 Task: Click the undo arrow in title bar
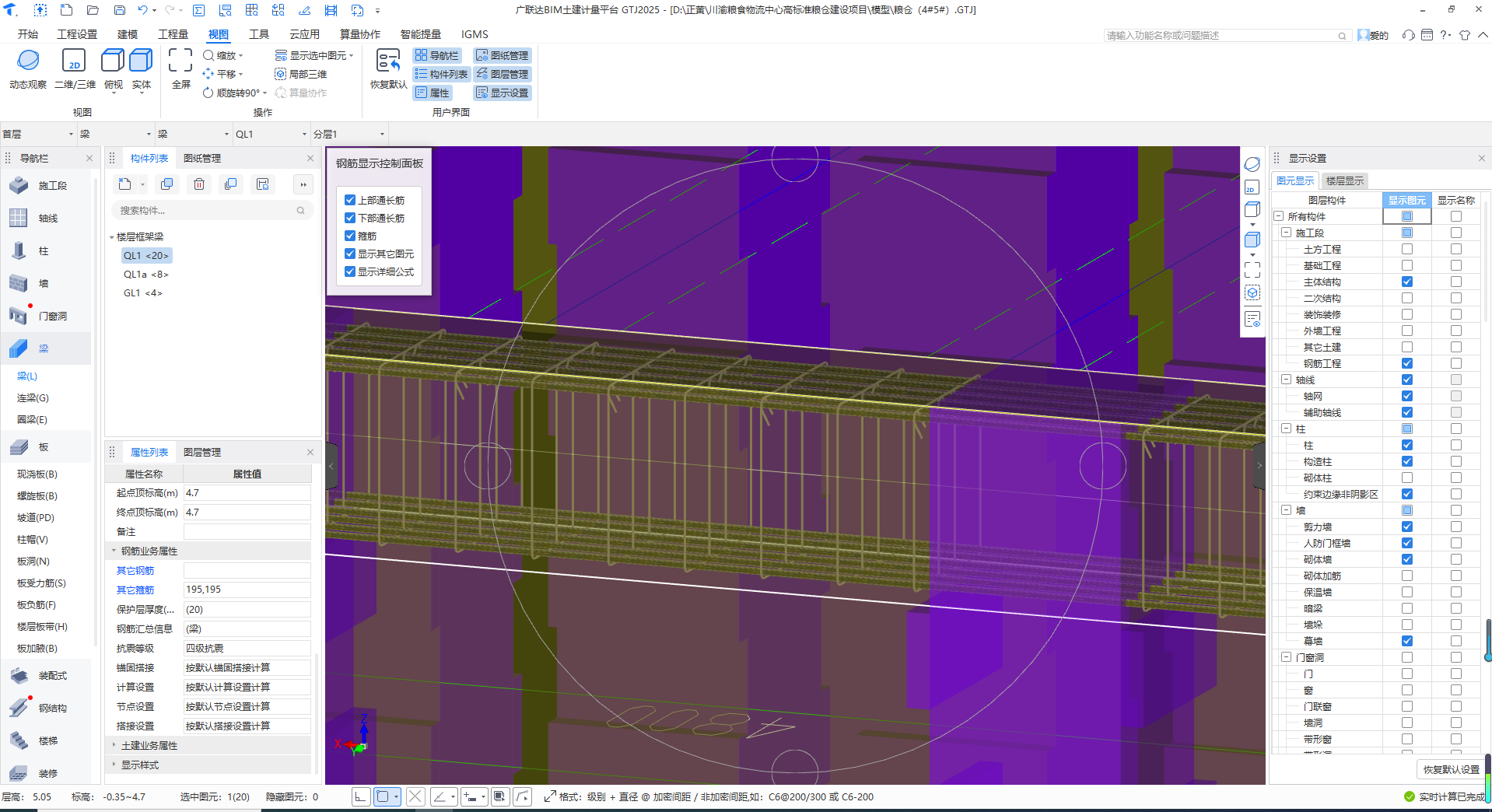point(142,10)
